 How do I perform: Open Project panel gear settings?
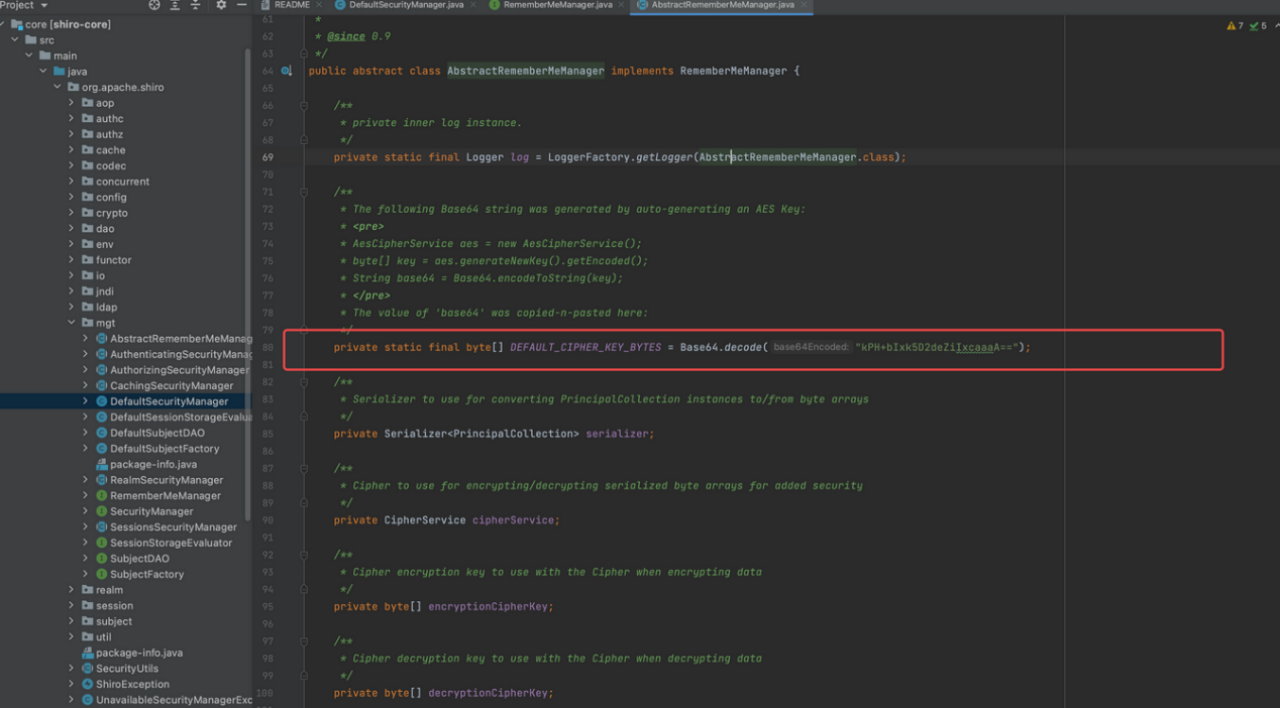[221, 5]
